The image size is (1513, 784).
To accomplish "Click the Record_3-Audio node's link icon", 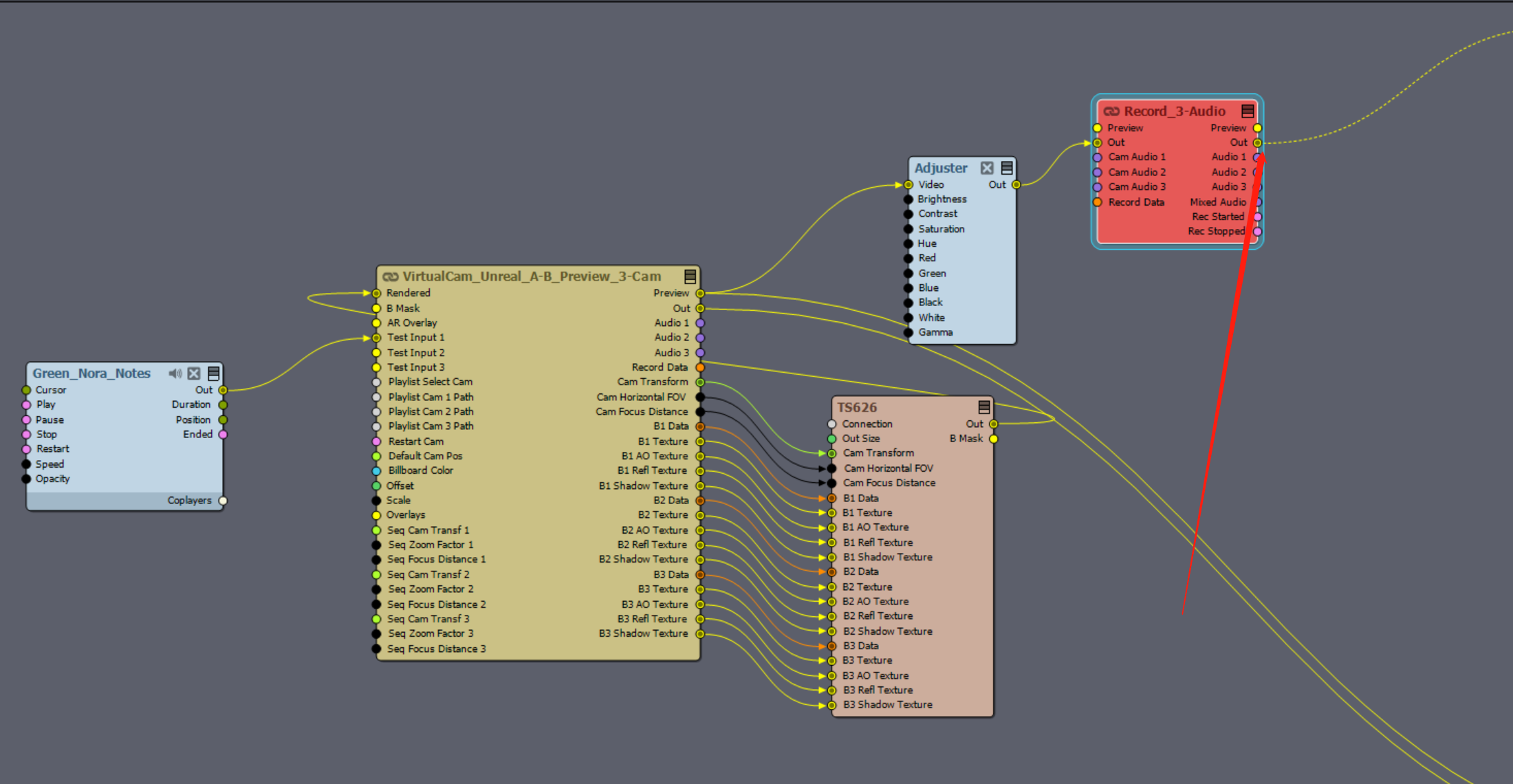I will [x=1111, y=111].
